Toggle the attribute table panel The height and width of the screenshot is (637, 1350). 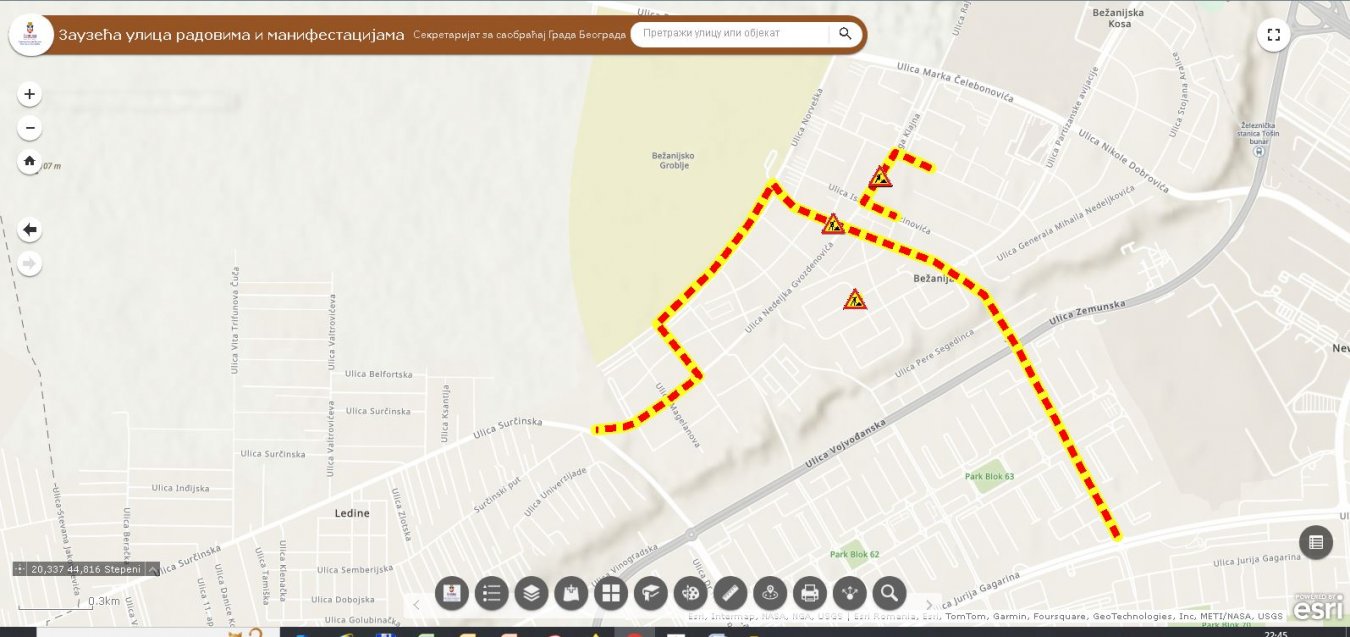tap(1316, 542)
